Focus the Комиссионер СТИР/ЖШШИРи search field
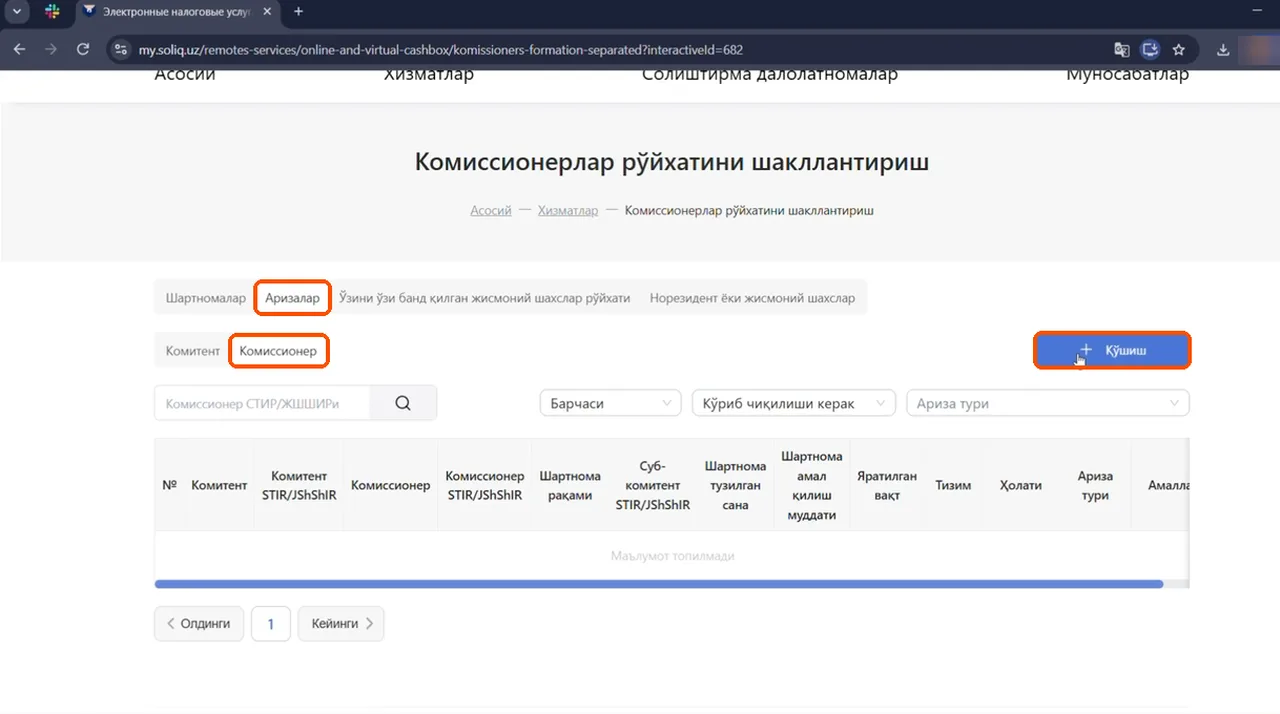Image resolution: width=1280 pixels, height=714 pixels. click(262, 403)
